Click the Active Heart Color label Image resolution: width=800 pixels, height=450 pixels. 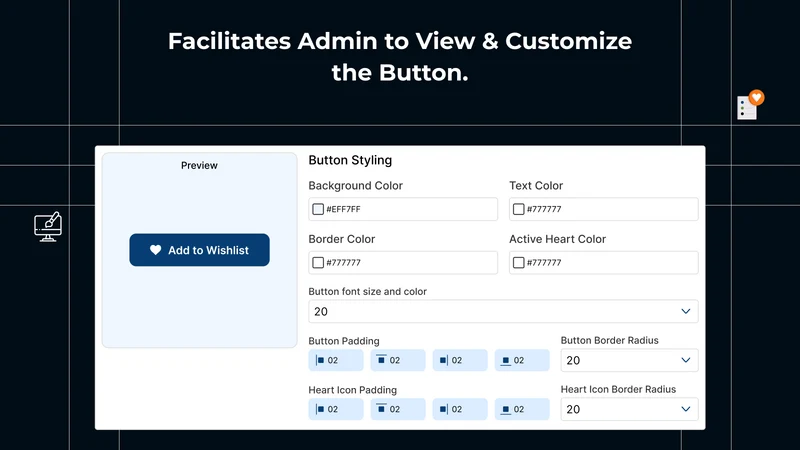[558, 239]
